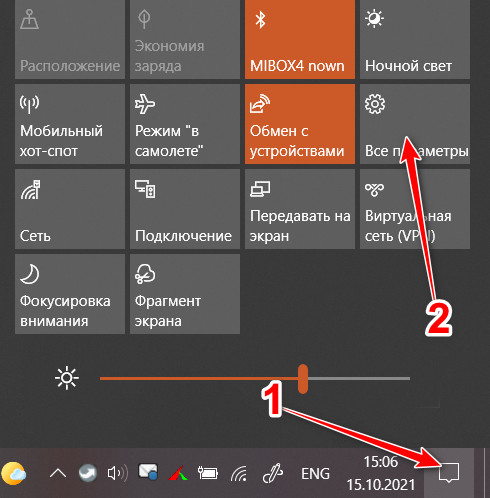Viewport: 490px width, 498px height.
Task: Toggle Ночной свет night light tile
Action: point(415,39)
